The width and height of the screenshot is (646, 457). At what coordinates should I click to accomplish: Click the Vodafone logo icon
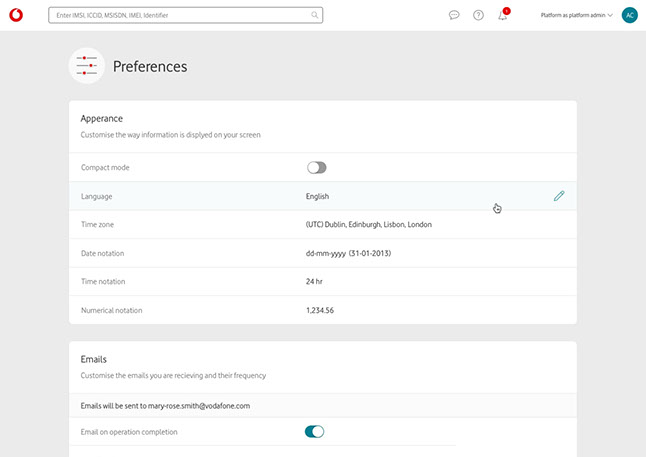15,15
